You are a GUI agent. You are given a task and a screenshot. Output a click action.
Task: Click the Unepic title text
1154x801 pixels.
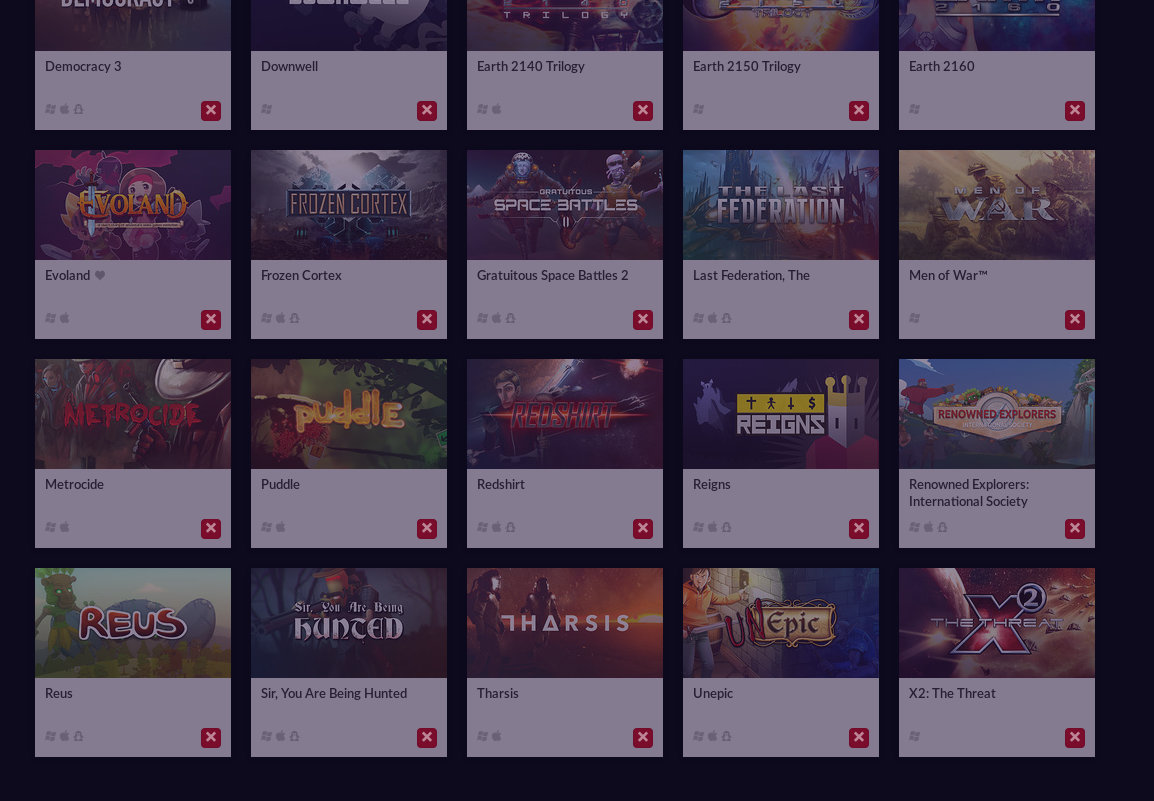click(712, 694)
